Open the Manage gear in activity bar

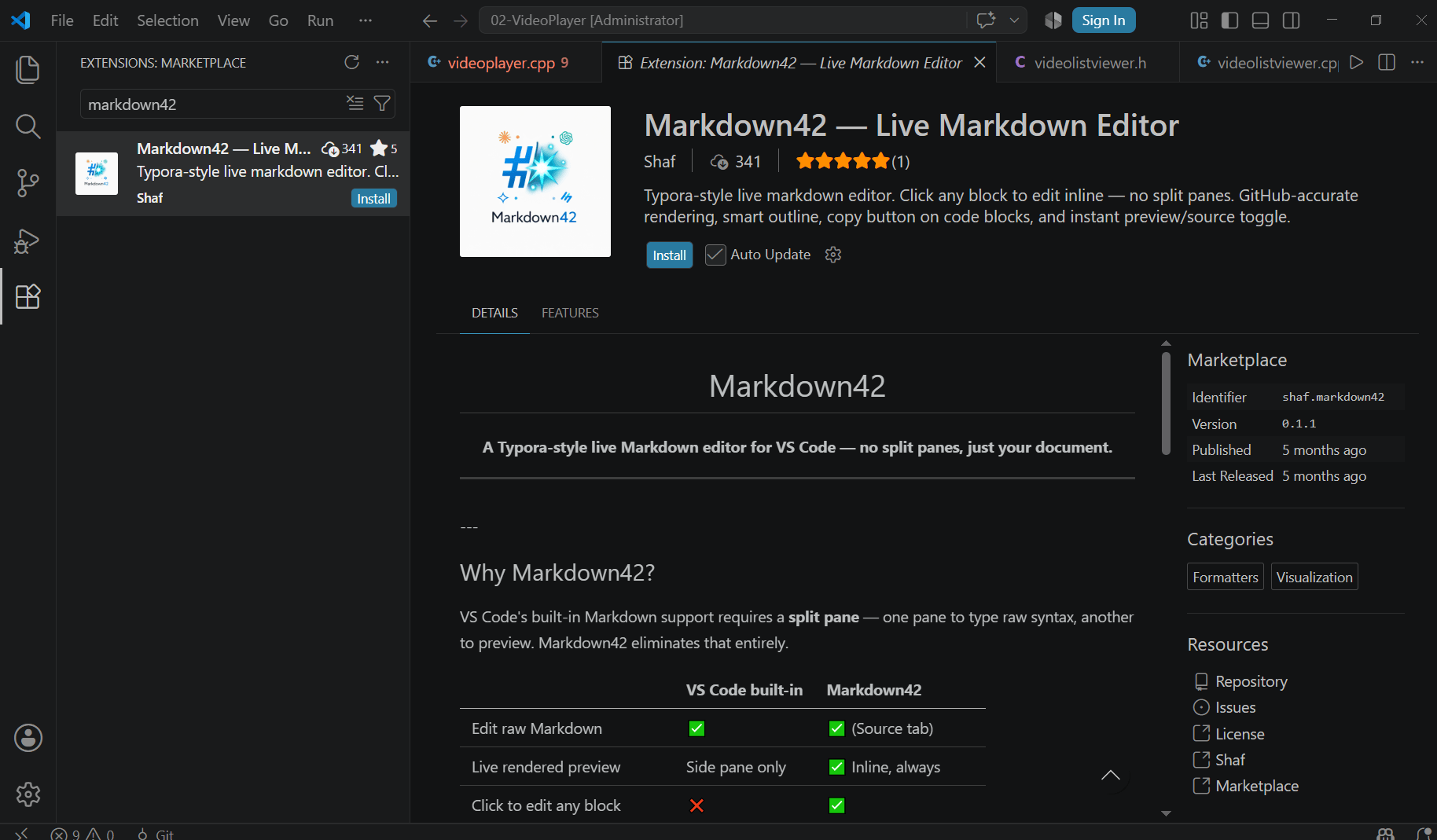(28, 794)
